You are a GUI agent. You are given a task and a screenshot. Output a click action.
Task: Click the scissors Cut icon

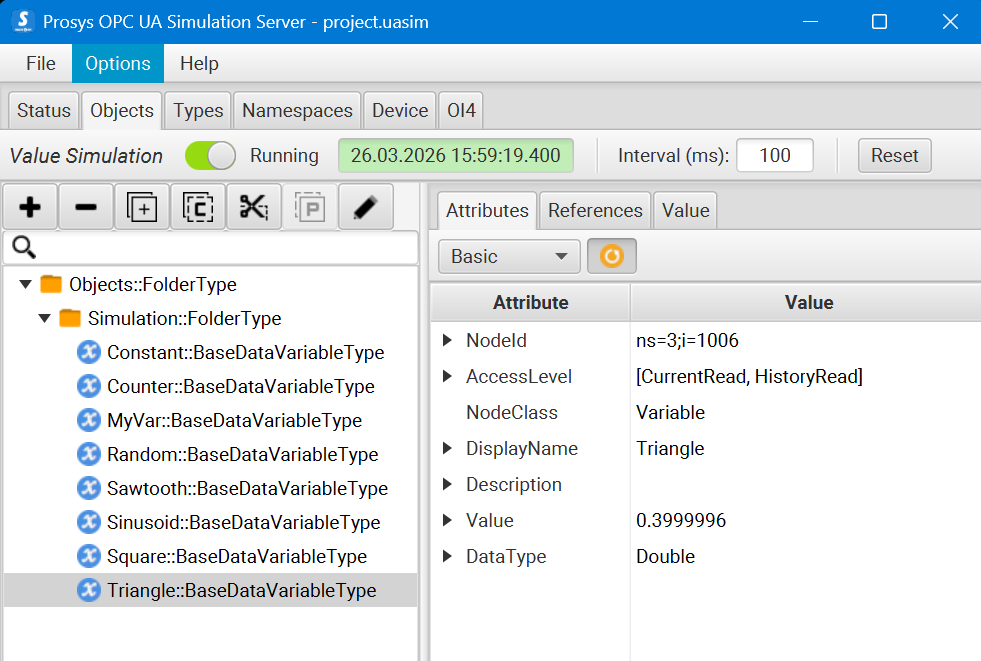[x=254, y=207]
